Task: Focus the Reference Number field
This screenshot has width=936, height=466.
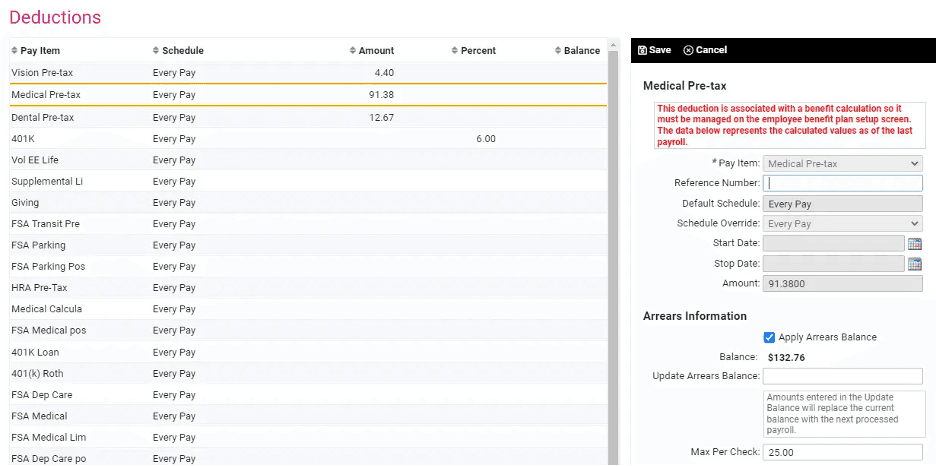Action: tap(842, 183)
